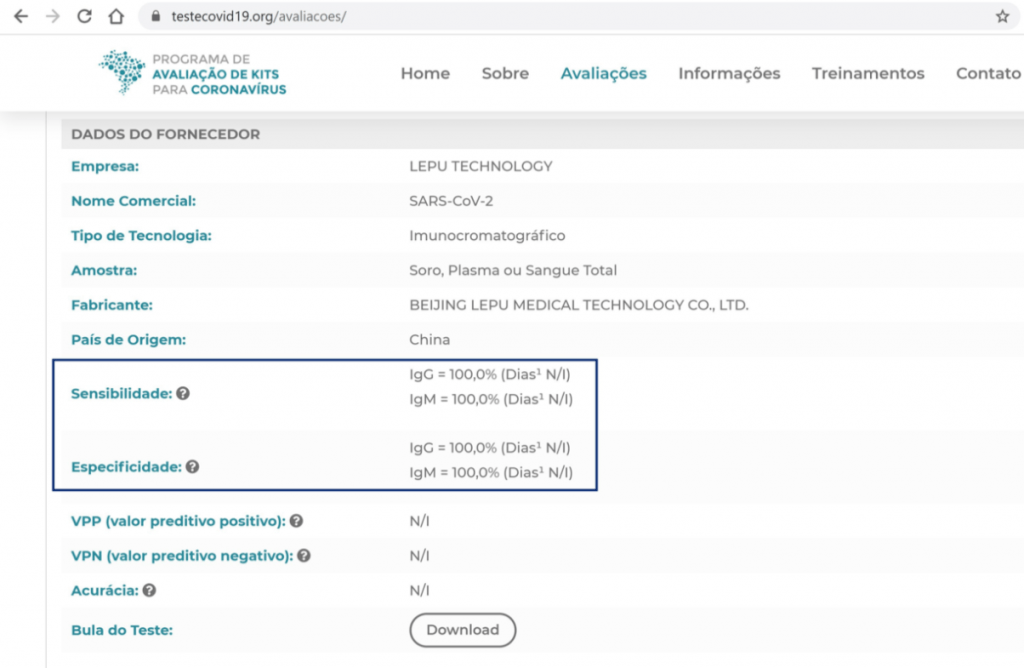Select Sensibilidade IgG = 100,0% line

click(490, 374)
